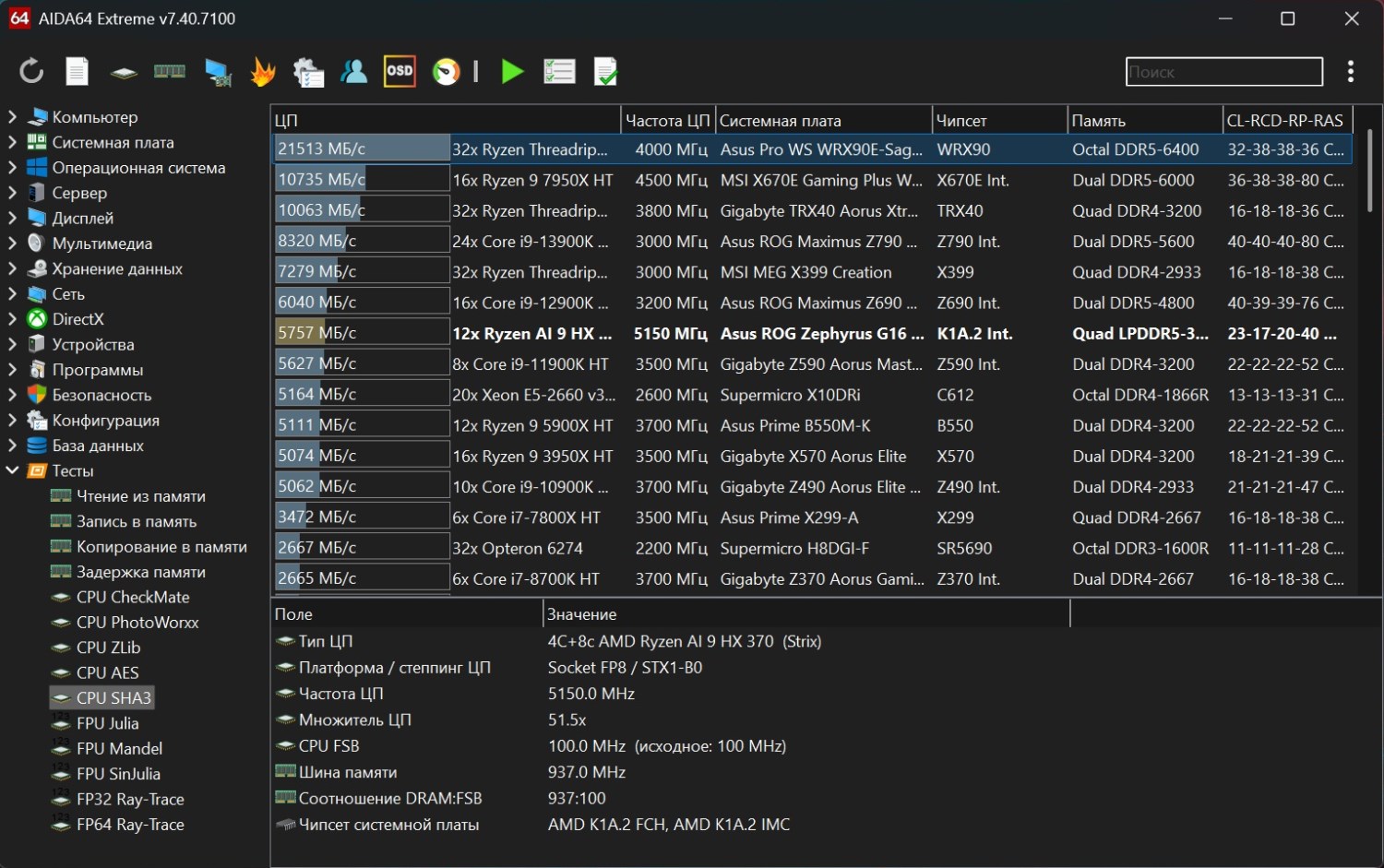
Task: Open the System Stability Test flame icon
Action: pos(263,71)
